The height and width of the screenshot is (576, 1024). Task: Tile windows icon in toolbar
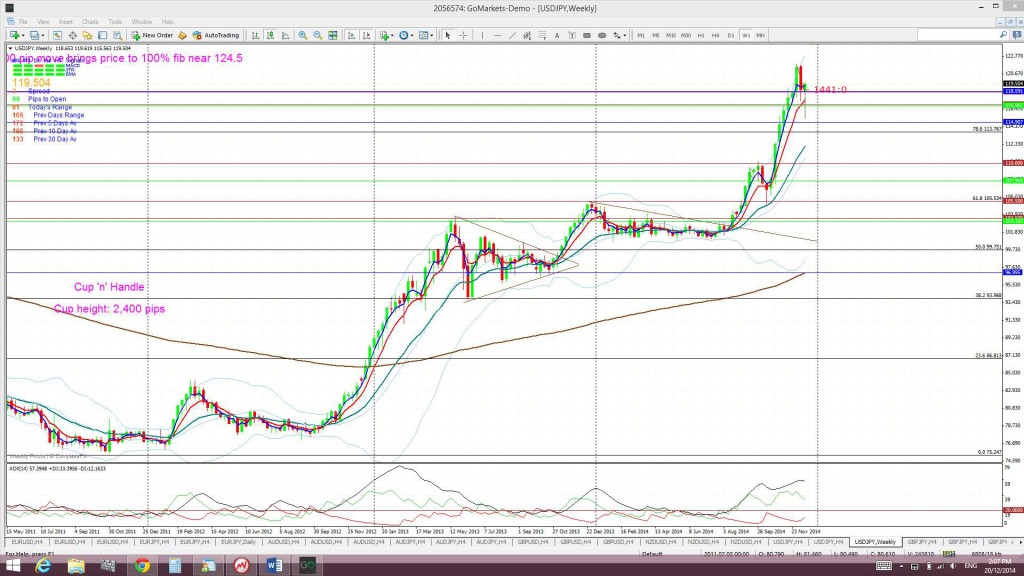click(x=333, y=35)
